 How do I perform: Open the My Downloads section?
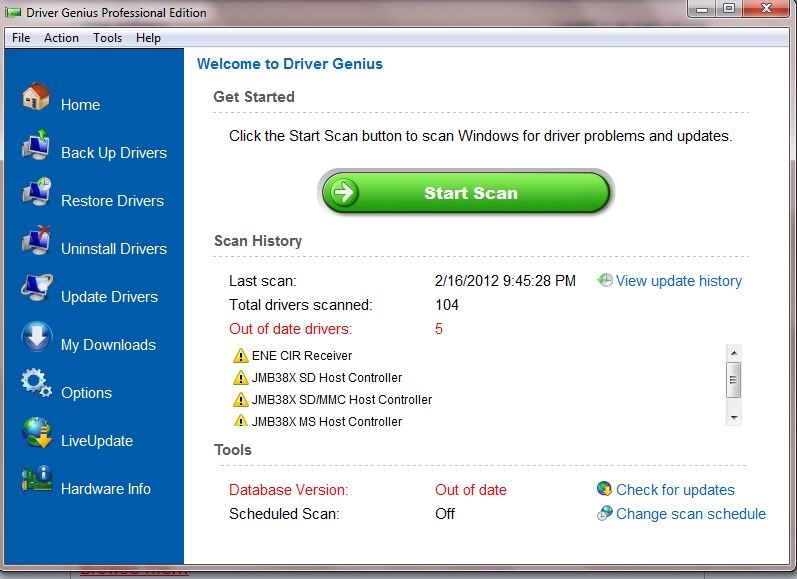(x=108, y=345)
